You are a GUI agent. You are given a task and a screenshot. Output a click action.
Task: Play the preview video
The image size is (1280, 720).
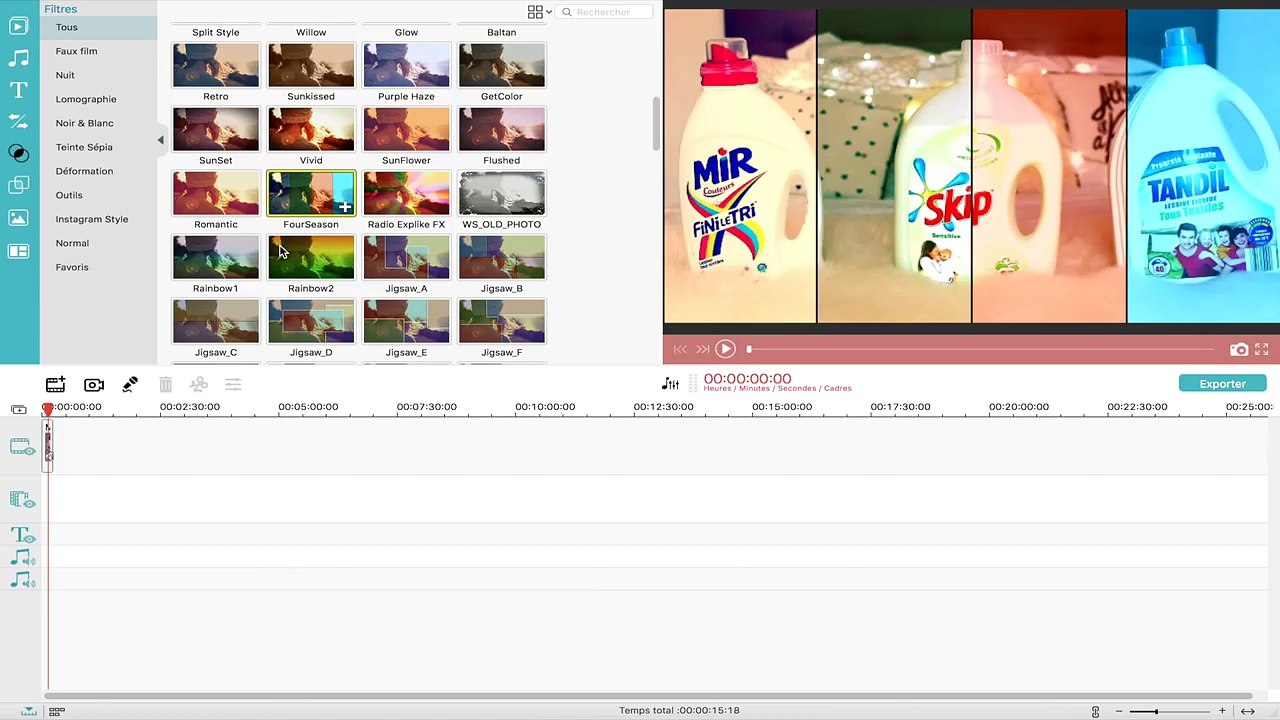point(725,349)
